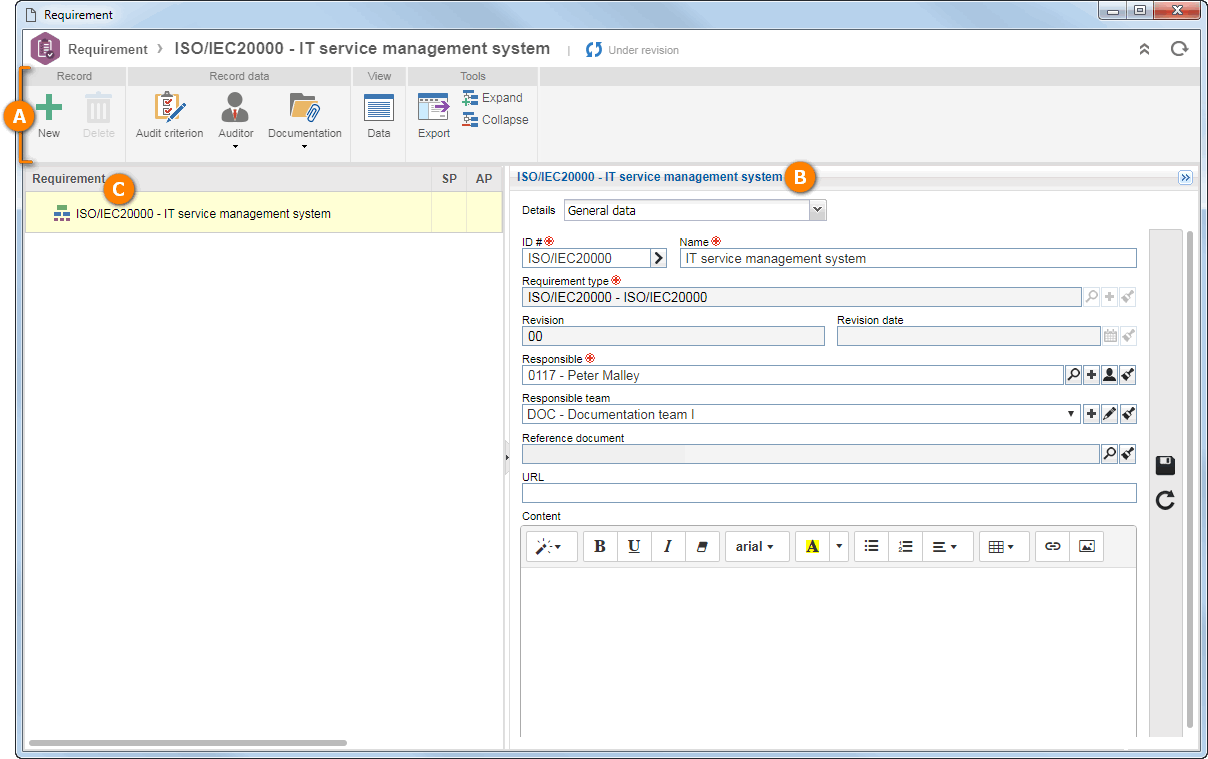The image size is (1208, 759).
Task: Open the Documentation dropdown arrow
Action: coord(304,147)
